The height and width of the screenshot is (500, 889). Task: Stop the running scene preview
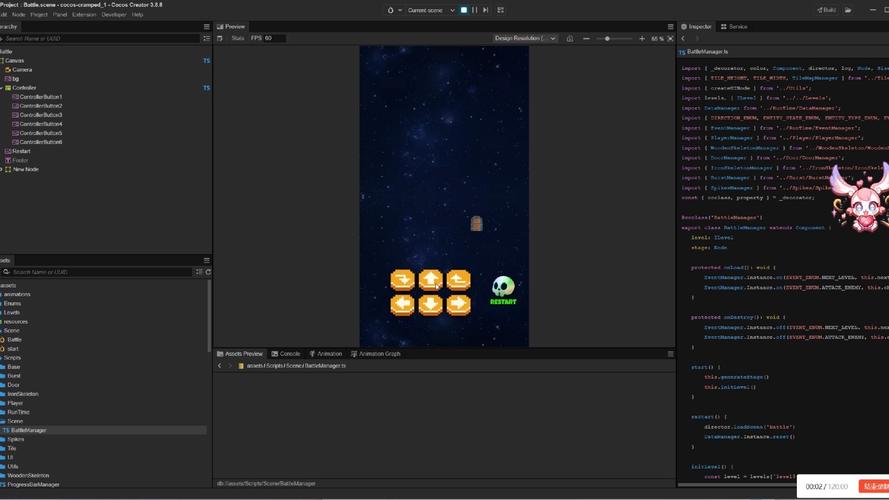(x=464, y=10)
